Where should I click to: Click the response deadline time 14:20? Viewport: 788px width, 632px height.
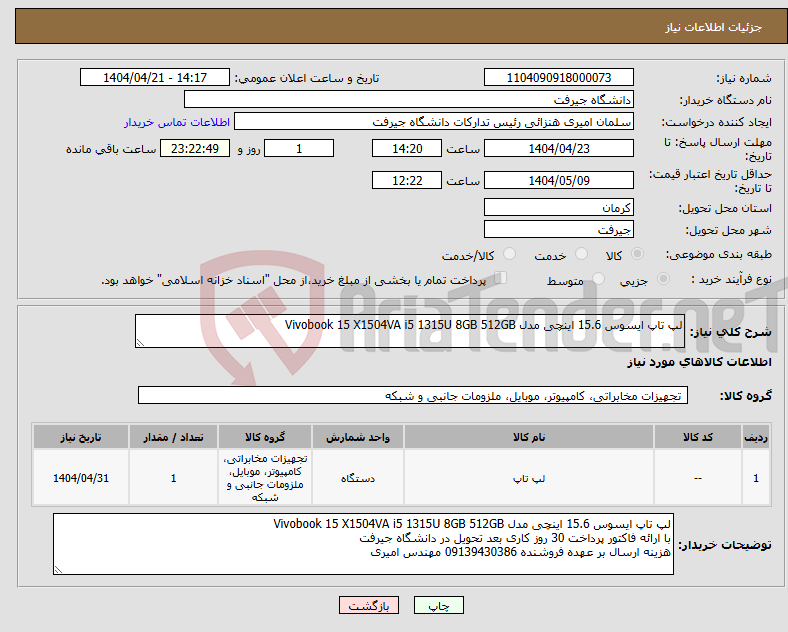[407, 149]
